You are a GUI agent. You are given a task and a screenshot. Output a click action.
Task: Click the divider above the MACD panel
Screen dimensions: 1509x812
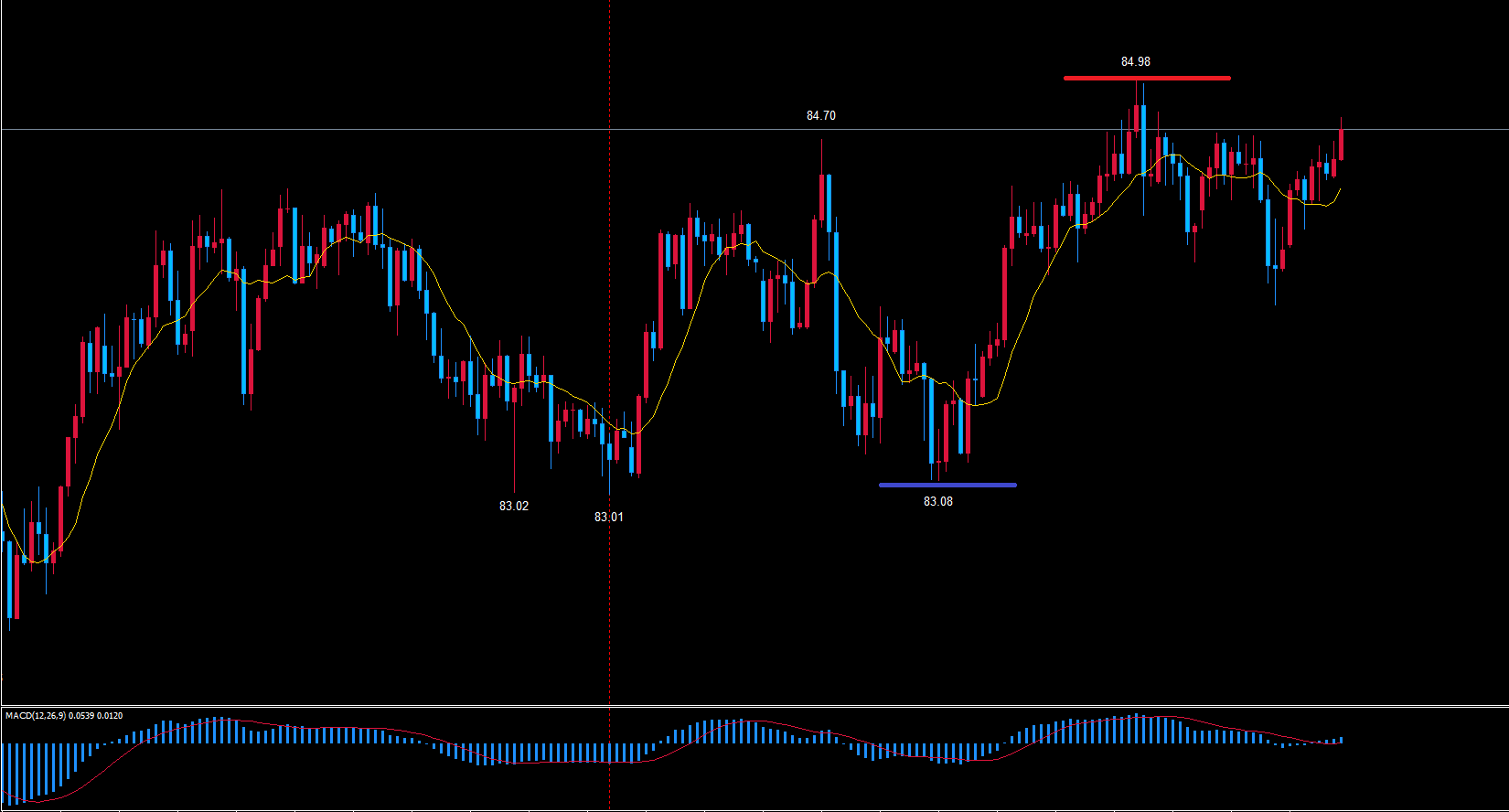pos(754,706)
